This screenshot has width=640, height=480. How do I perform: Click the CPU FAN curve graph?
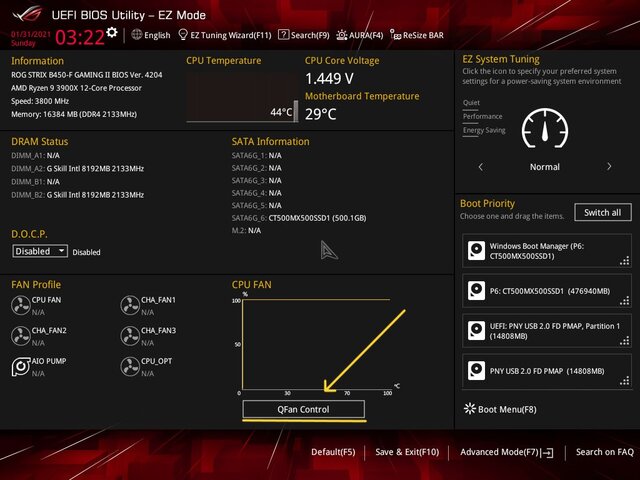click(316, 344)
